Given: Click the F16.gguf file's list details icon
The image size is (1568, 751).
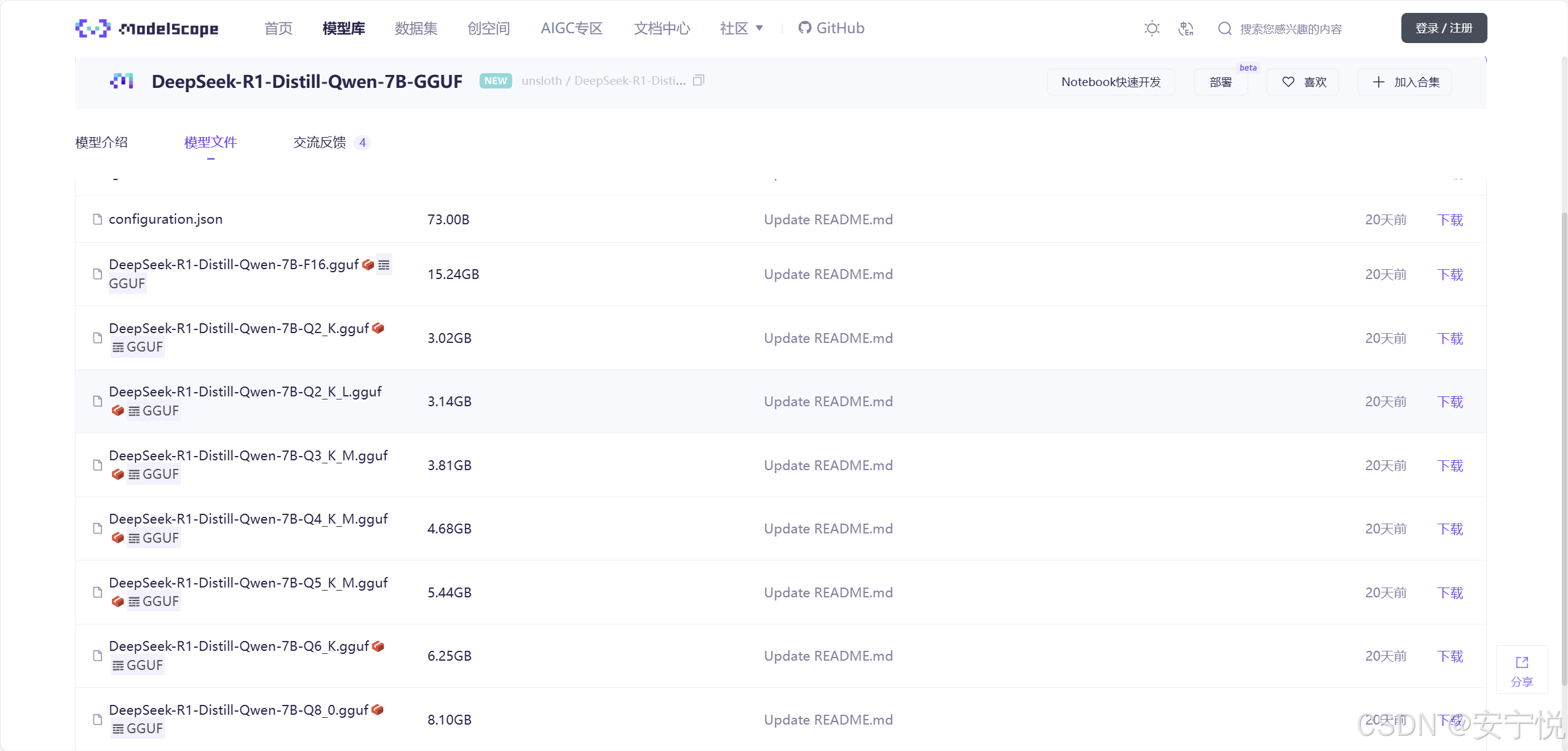Looking at the screenshot, I should pyautogui.click(x=384, y=265).
